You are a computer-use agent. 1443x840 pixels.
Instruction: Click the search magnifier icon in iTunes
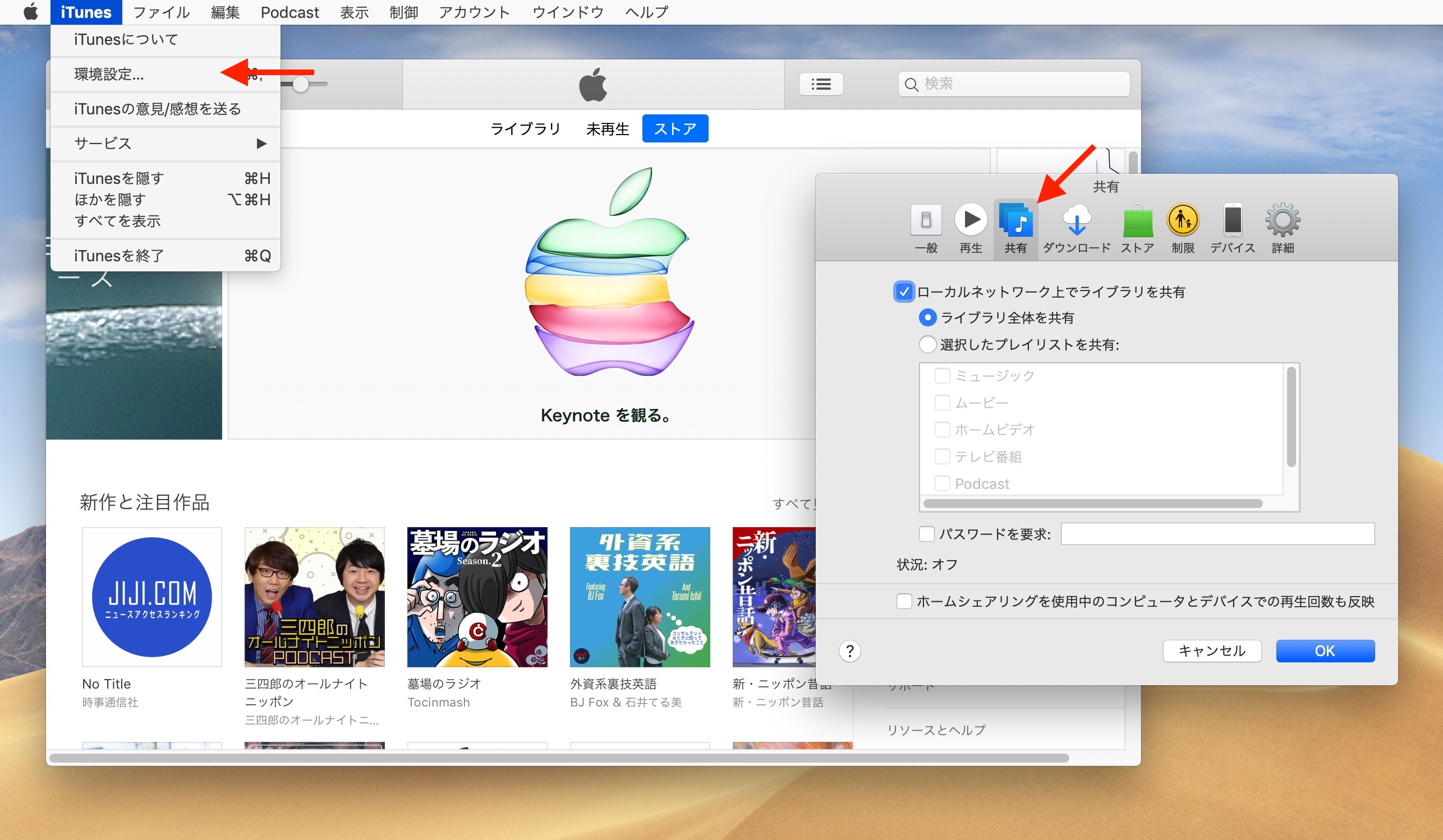[911, 85]
